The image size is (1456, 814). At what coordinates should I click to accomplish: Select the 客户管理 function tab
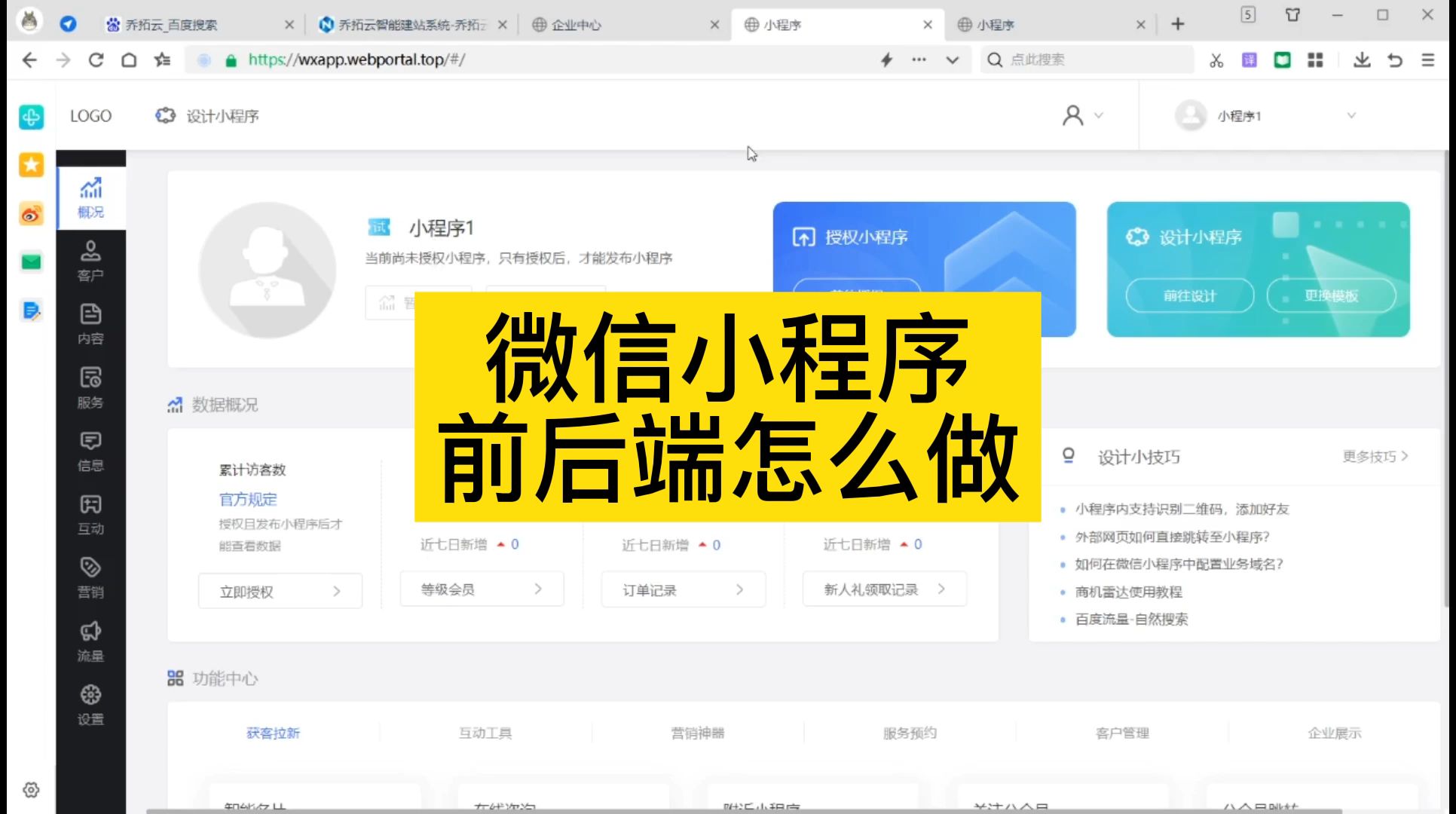coord(1122,733)
